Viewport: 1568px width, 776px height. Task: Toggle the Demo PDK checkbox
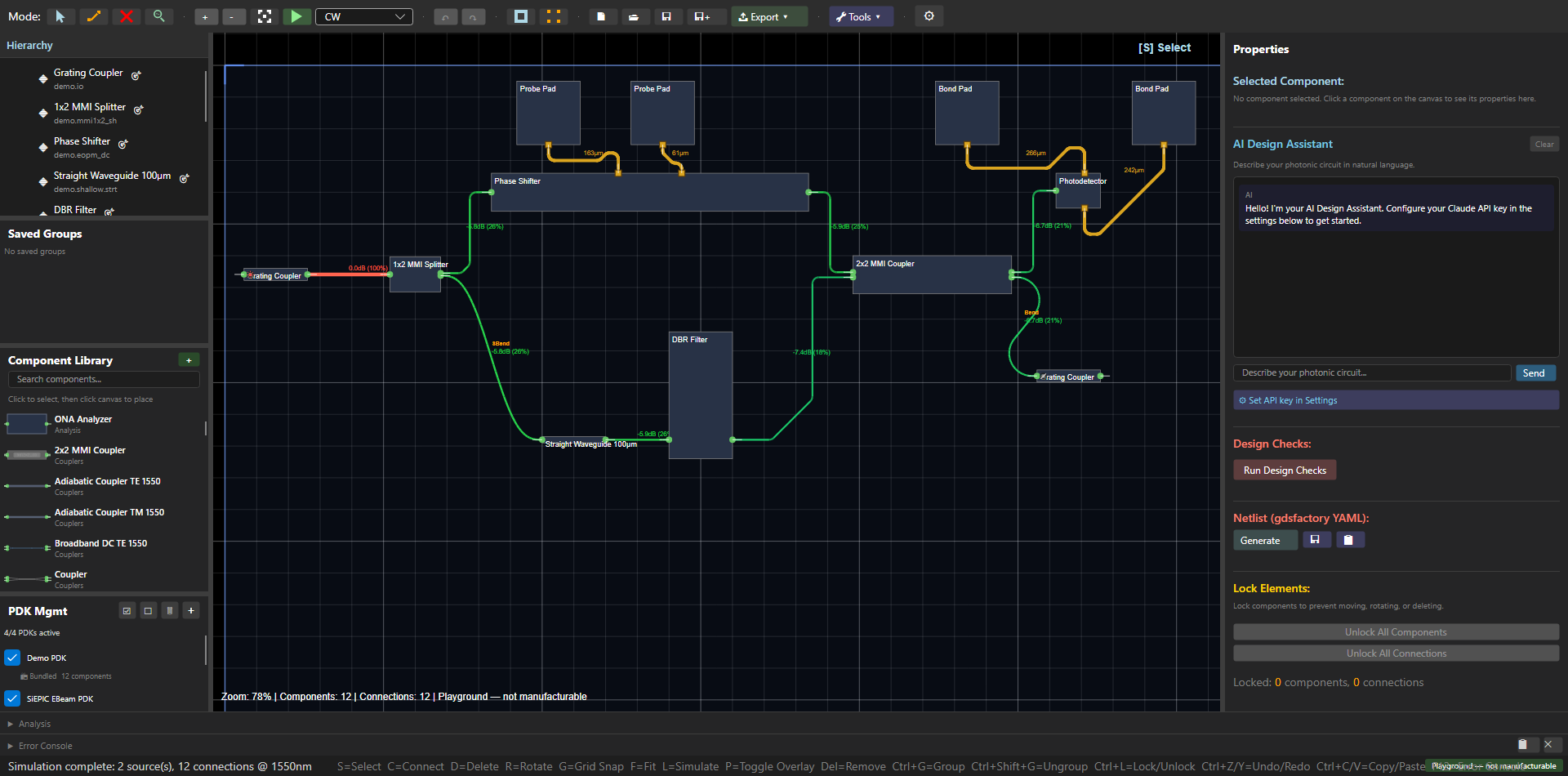coord(12,658)
